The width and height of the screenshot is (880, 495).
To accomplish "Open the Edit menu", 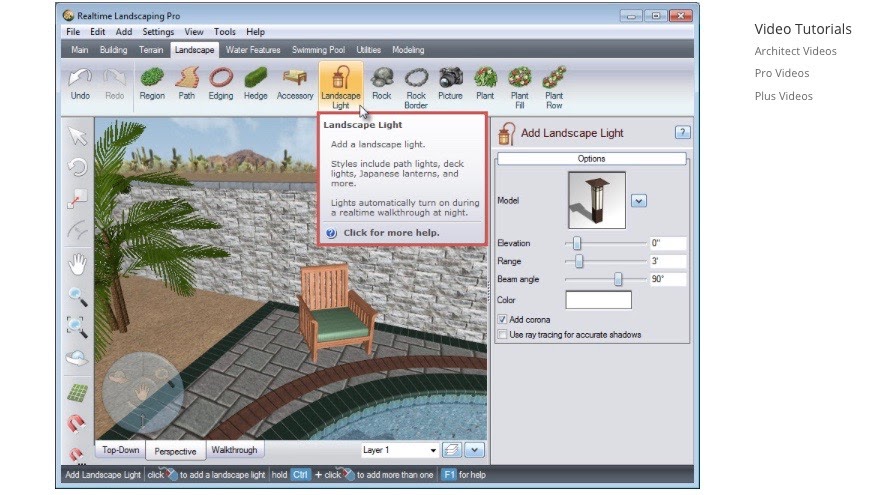I will coord(98,32).
